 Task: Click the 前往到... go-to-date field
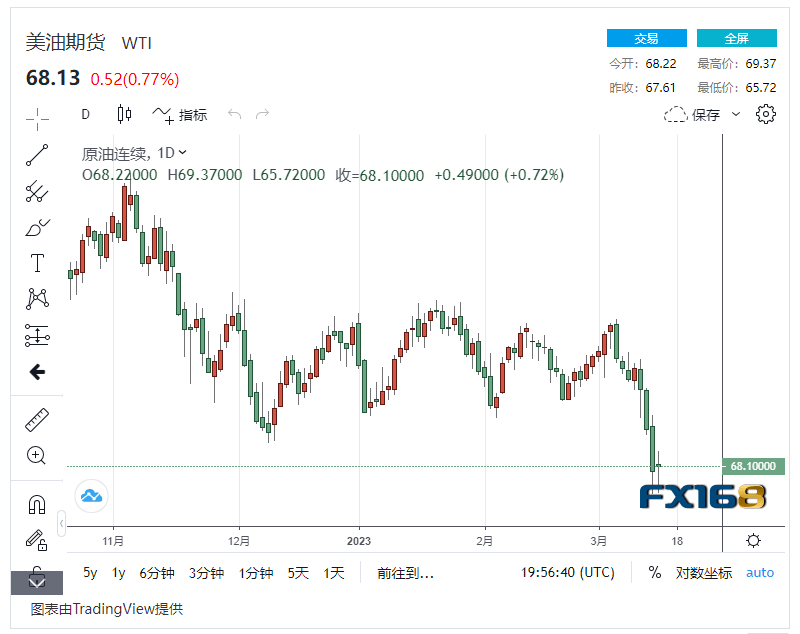coord(405,573)
